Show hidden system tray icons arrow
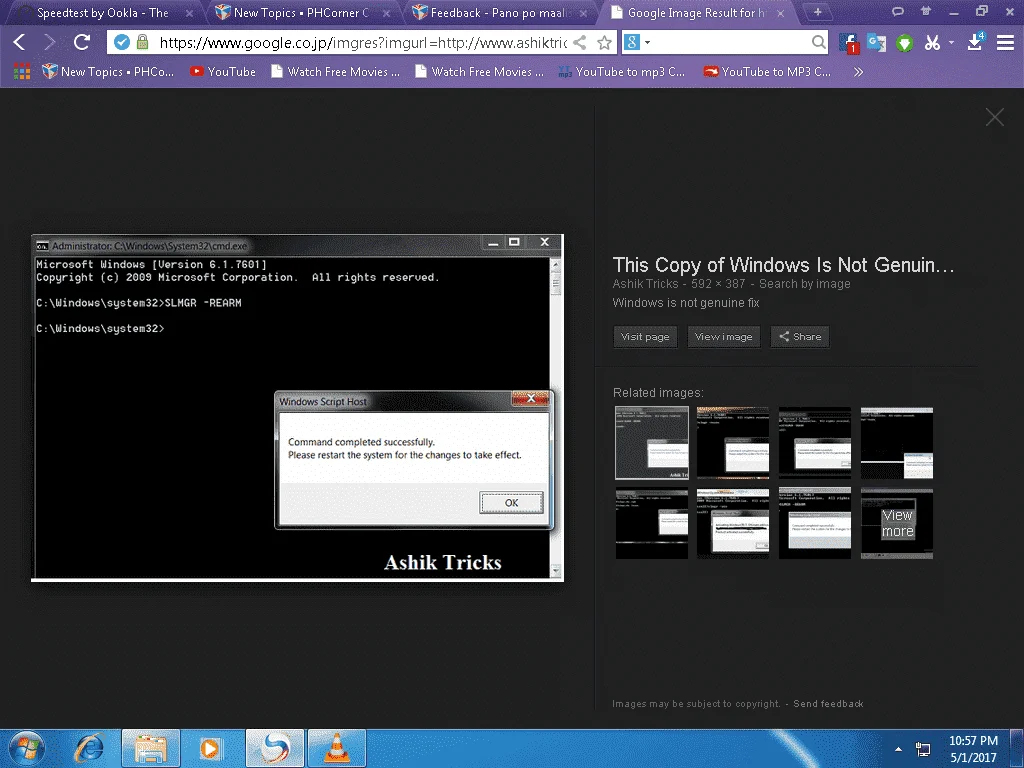This screenshot has width=1024, height=768. click(x=899, y=749)
